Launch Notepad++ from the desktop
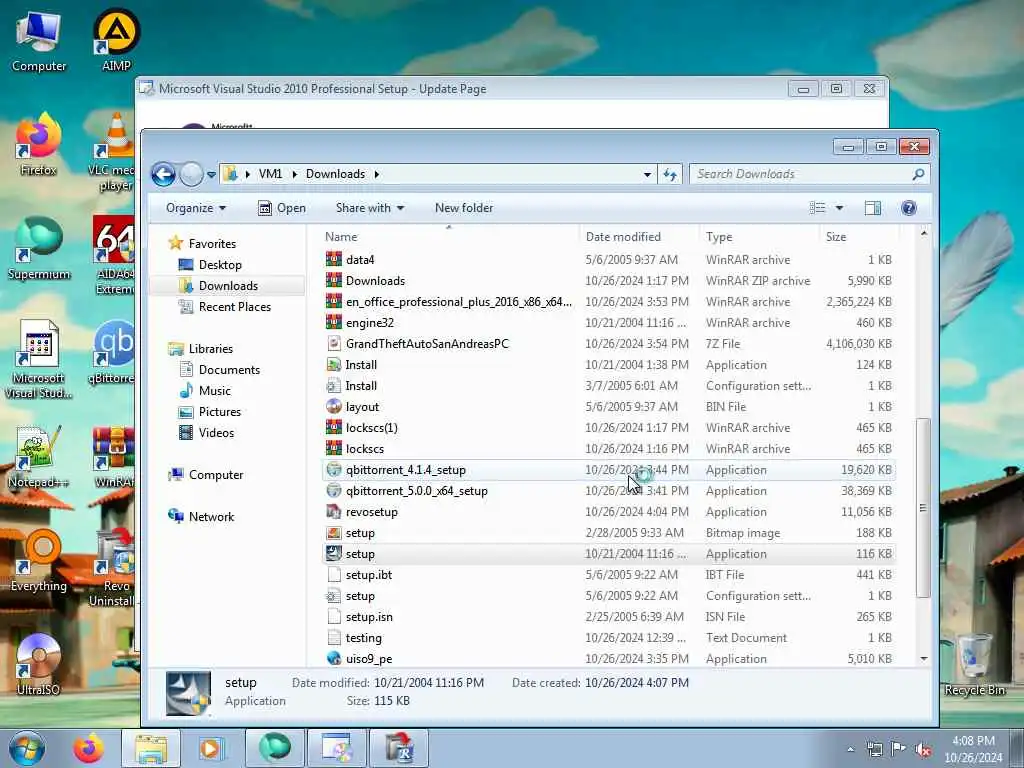This screenshot has width=1024, height=768. tap(38, 457)
